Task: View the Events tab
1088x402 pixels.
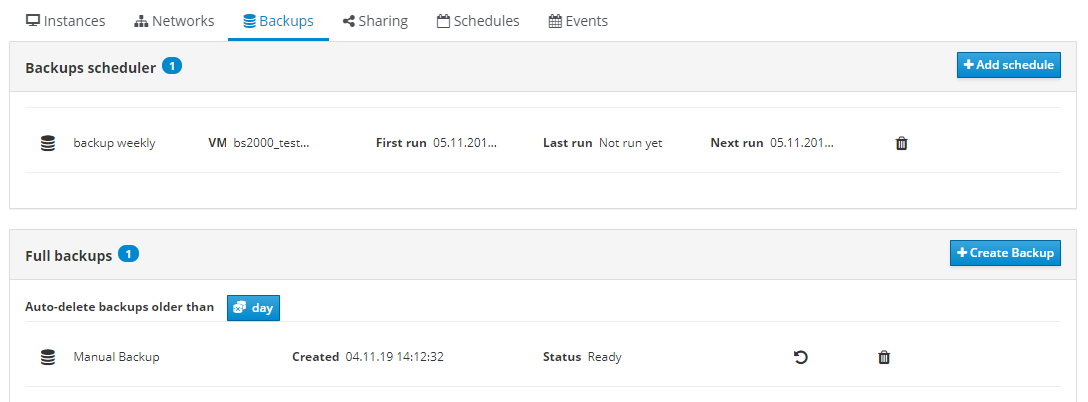Action: click(x=578, y=21)
